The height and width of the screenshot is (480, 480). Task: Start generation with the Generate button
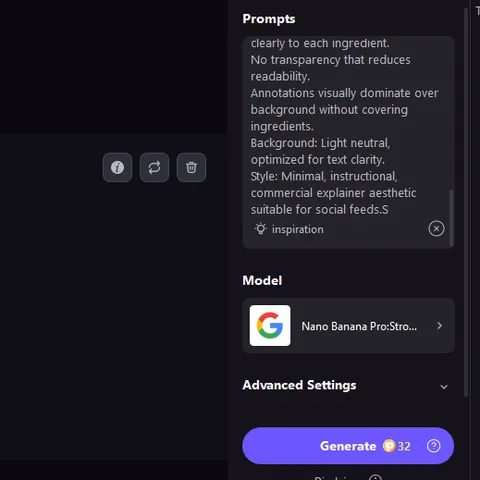[348, 446]
